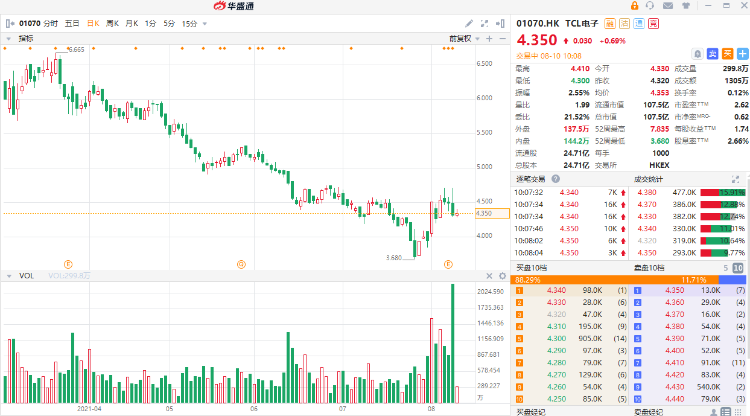The image size is (750, 416).
Task: Select the 周K weekly candlestick tab
Action: pos(112,23)
